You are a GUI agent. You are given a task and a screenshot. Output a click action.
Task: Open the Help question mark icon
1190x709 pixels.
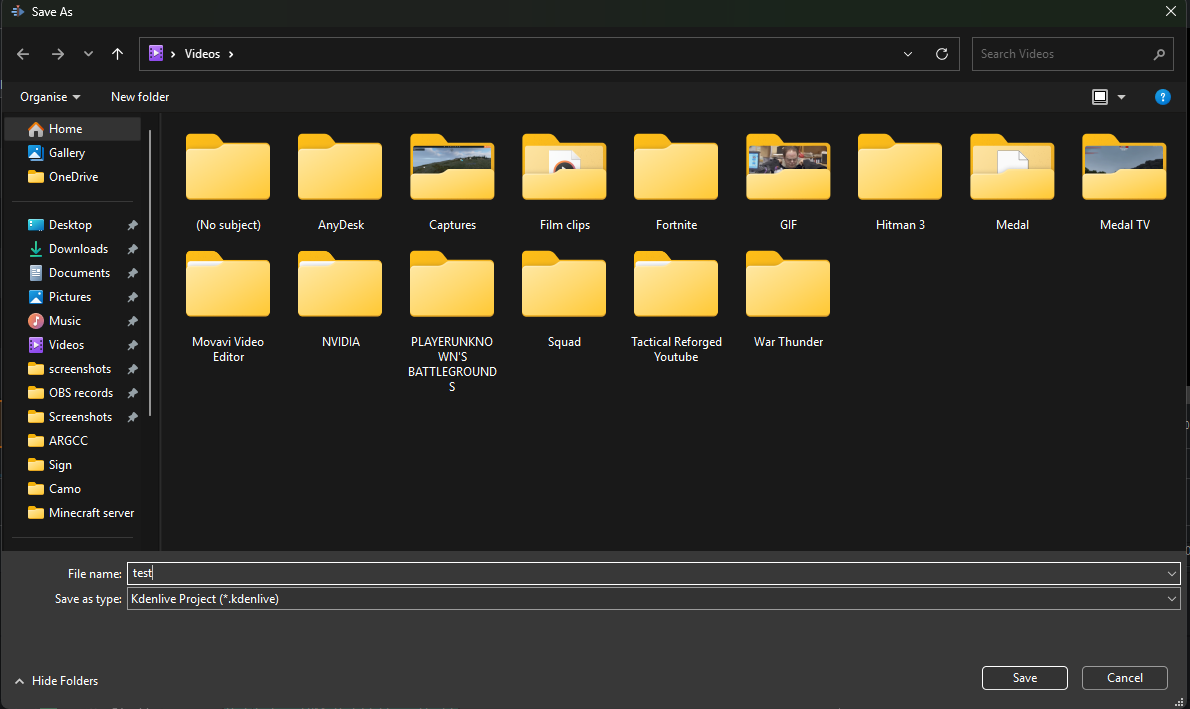1162,97
